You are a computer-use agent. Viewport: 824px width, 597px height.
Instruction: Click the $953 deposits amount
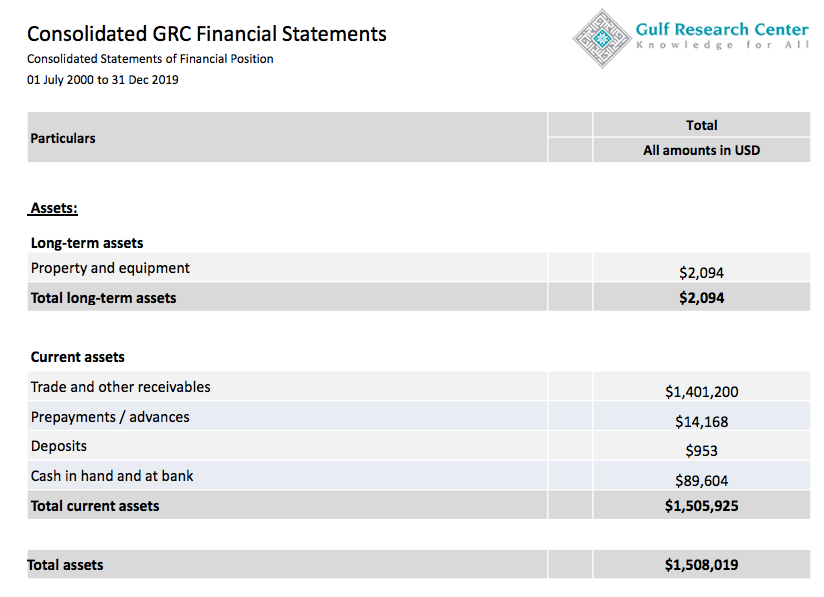point(701,451)
